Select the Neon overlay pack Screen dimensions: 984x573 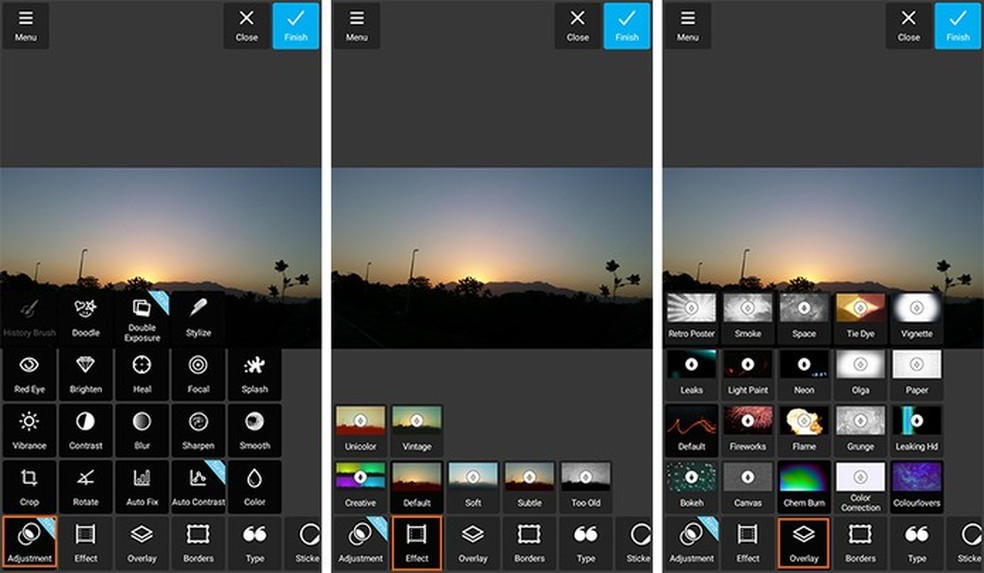click(x=804, y=374)
